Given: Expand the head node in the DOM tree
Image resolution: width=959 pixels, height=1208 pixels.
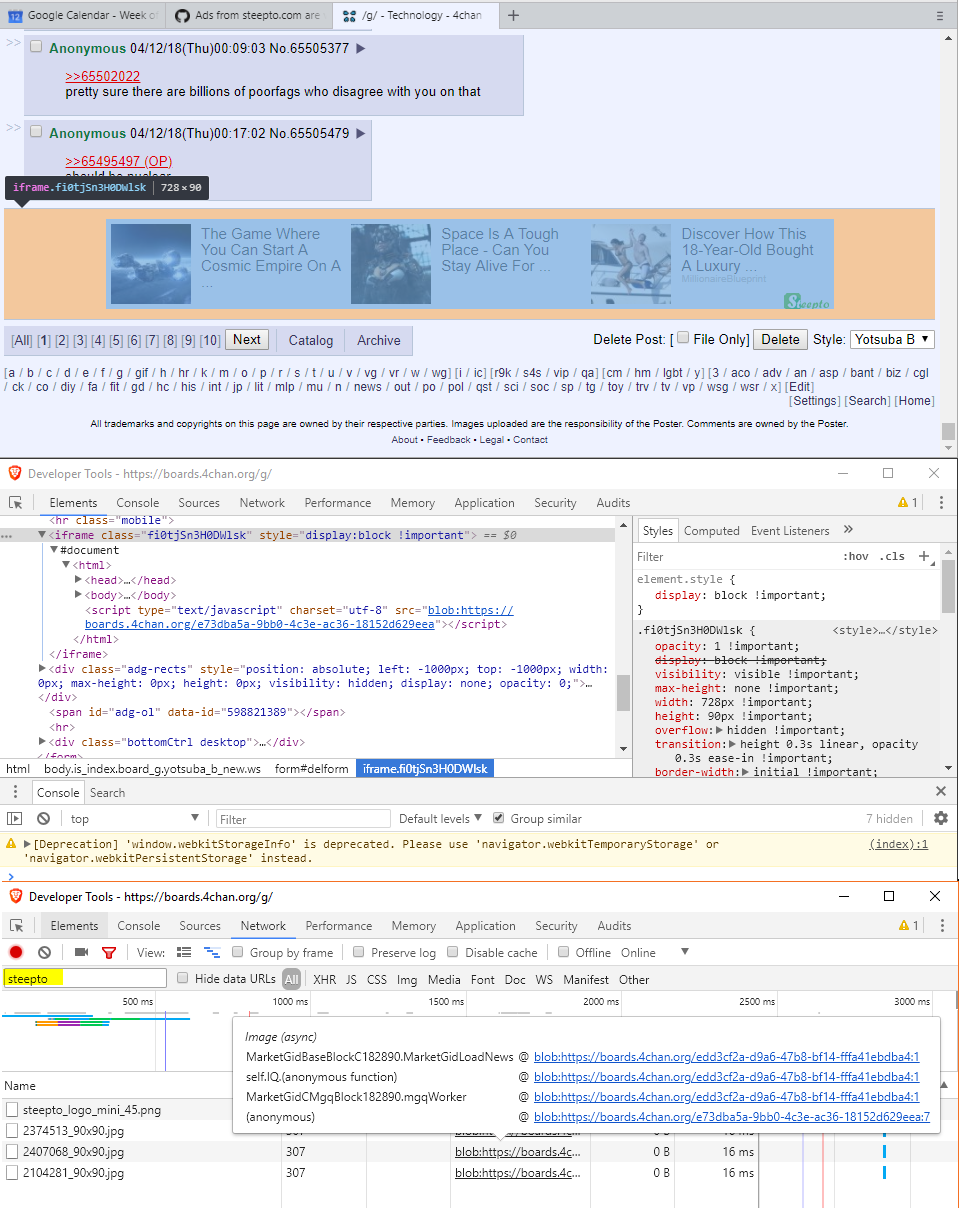Looking at the screenshot, I should tap(79, 580).
